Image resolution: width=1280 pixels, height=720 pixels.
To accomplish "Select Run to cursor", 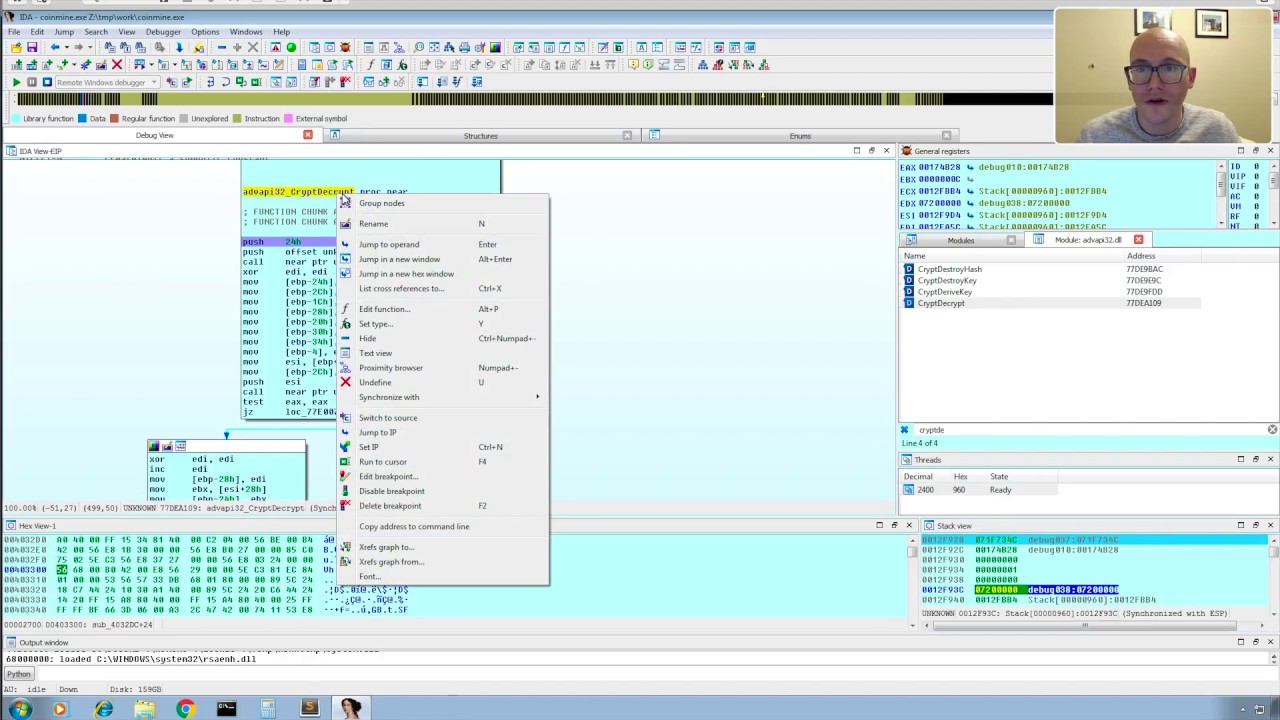I will coord(443,462).
